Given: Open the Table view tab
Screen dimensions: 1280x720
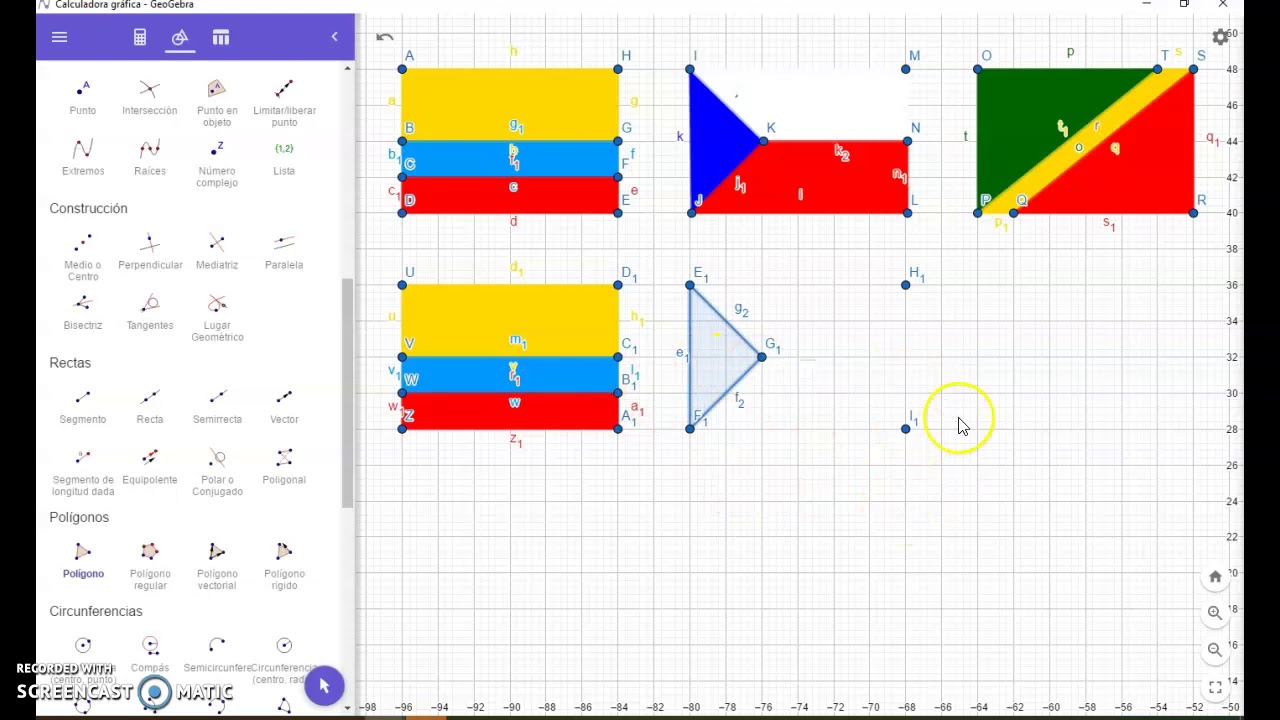Looking at the screenshot, I should click(221, 37).
